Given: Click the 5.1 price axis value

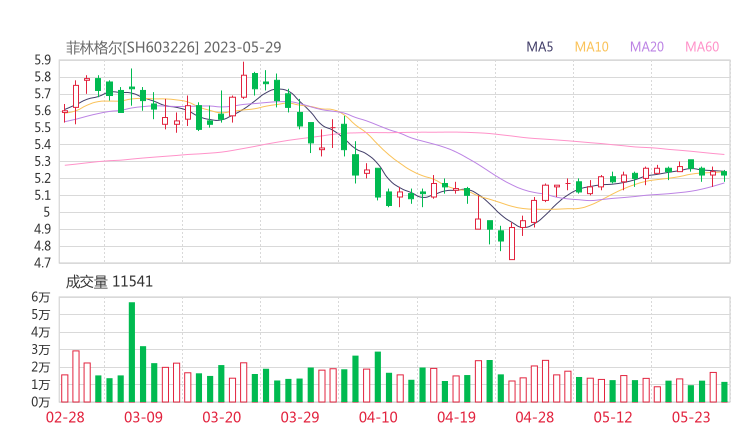Looking at the screenshot, I should click(x=42, y=195).
